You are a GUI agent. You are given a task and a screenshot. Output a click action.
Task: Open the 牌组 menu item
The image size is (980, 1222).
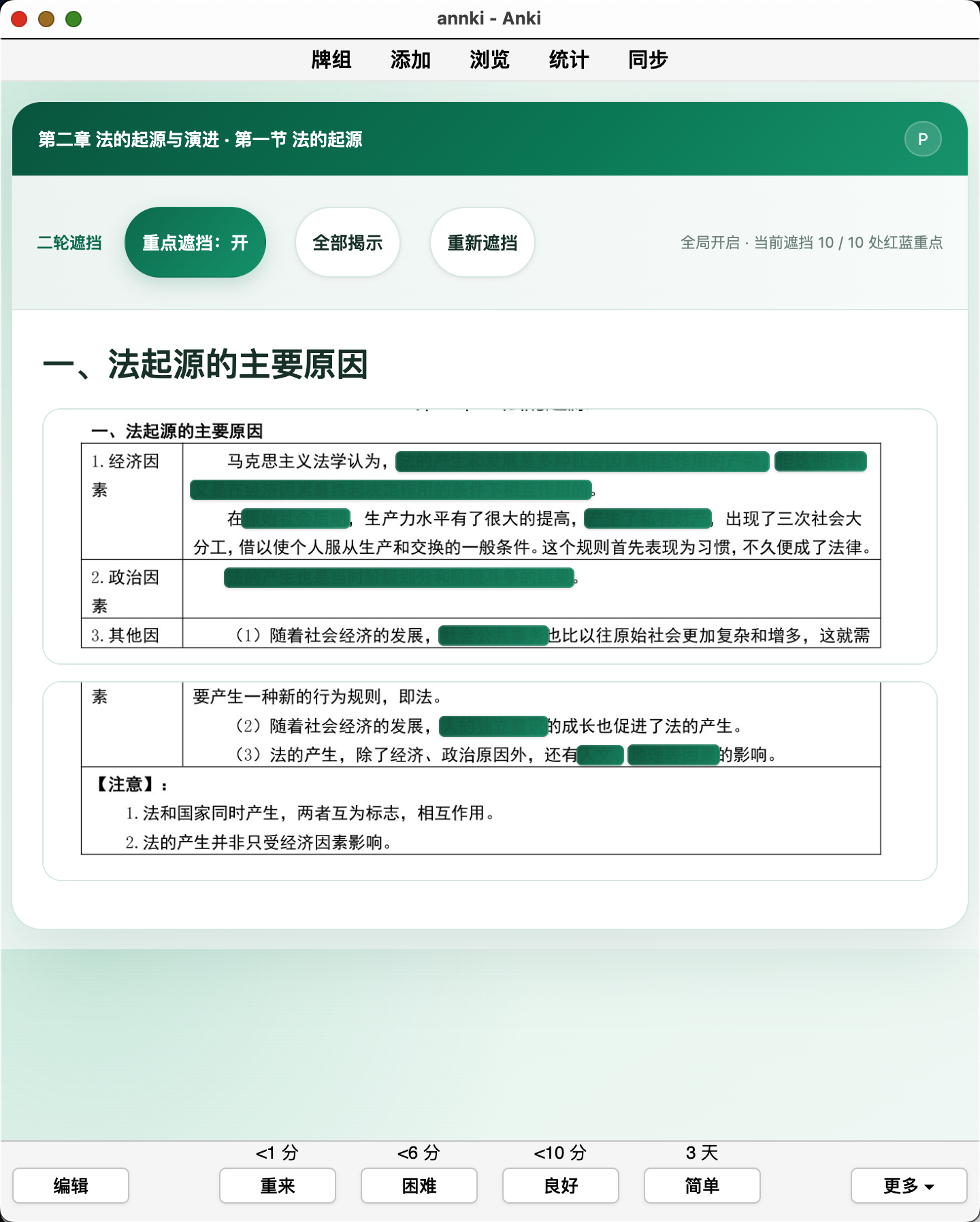pos(331,60)
